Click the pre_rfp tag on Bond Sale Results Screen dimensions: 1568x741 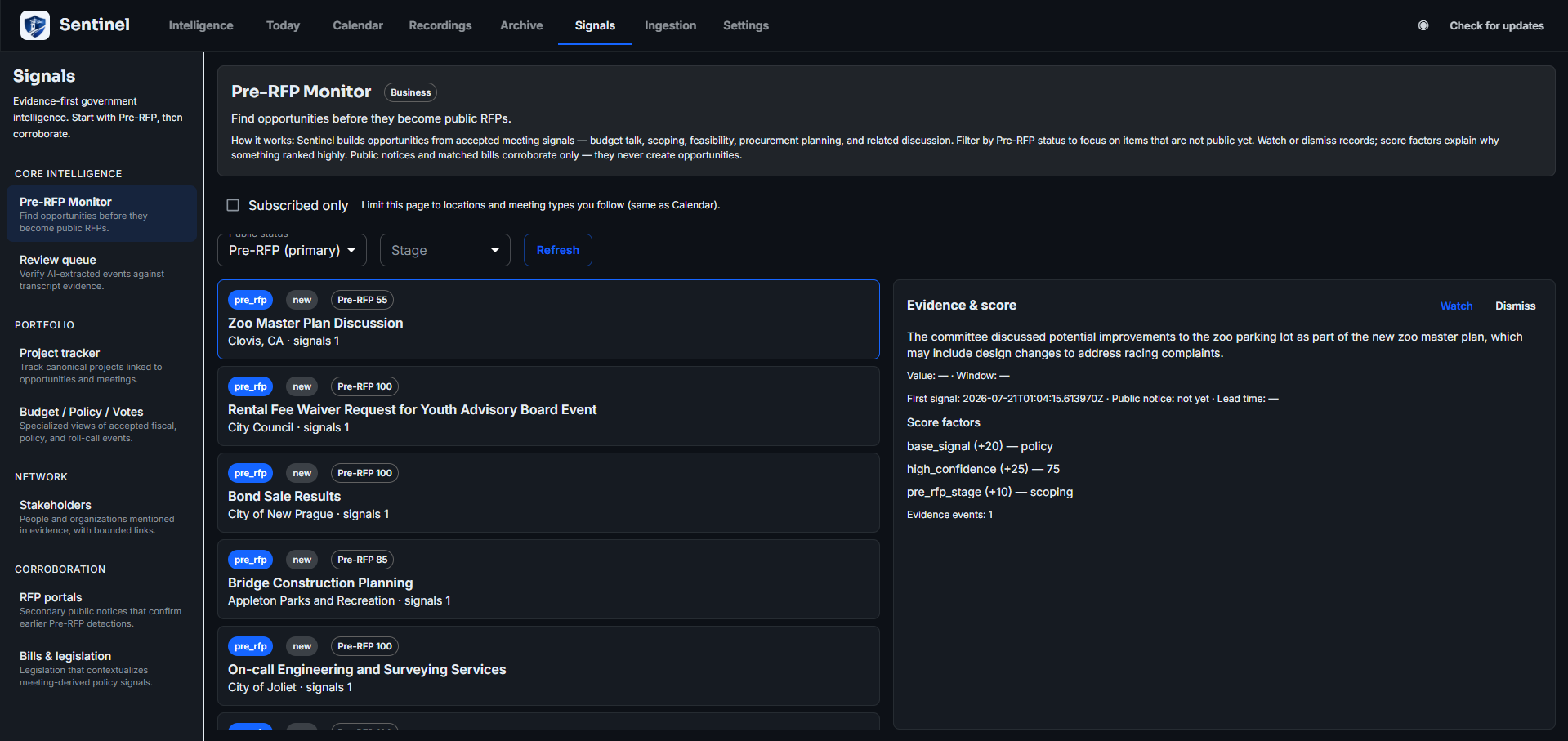(x=251, y=473)
